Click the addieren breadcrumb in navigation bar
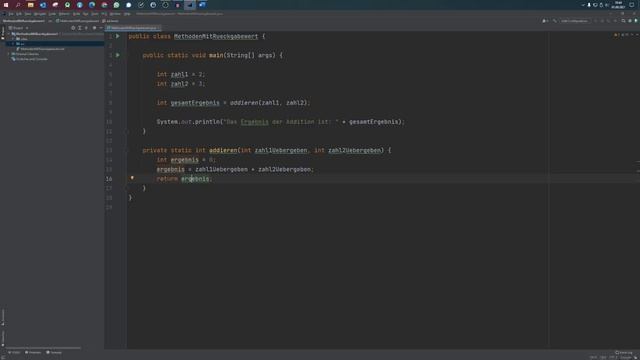 tap(110, 21)
